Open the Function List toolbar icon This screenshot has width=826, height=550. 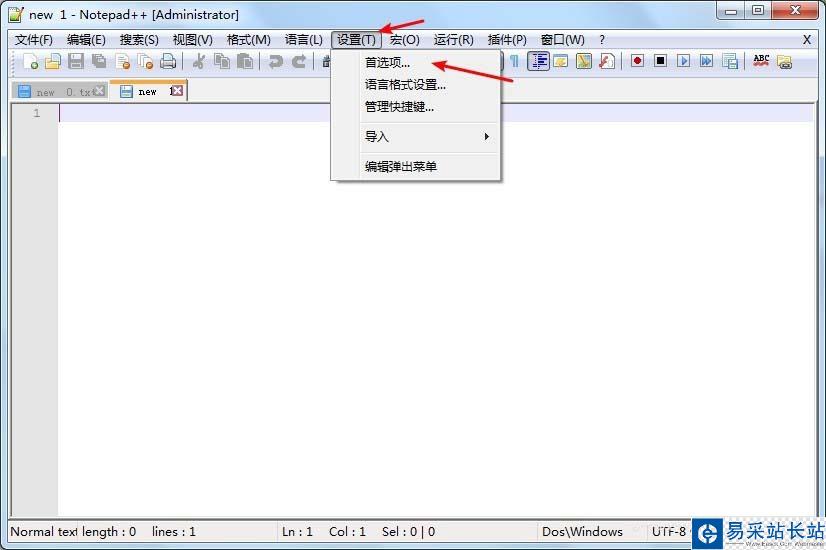(x=607, y=62)
